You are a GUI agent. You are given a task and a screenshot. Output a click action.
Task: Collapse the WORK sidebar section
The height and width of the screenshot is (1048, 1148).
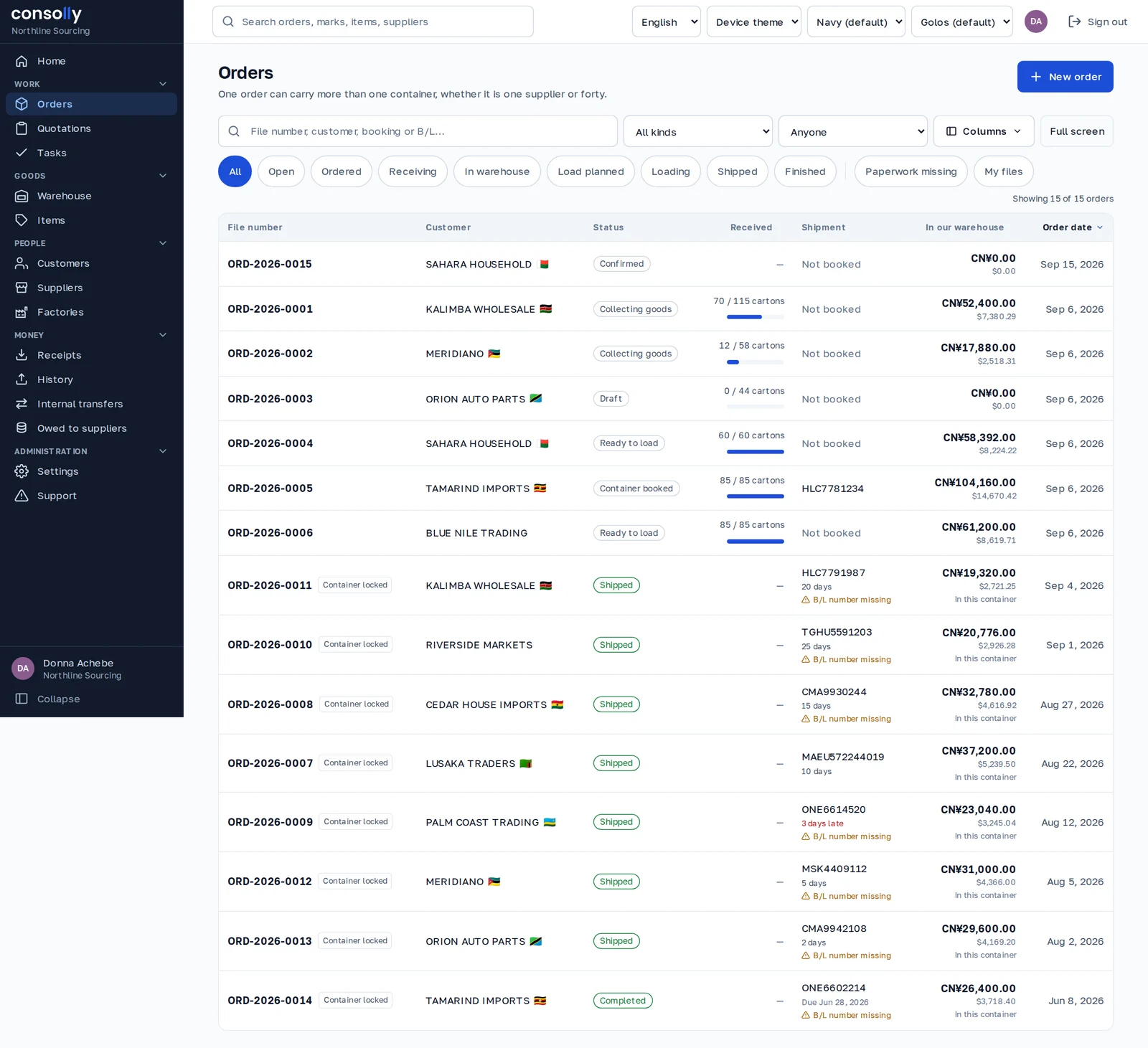click(x=163, y=84)
